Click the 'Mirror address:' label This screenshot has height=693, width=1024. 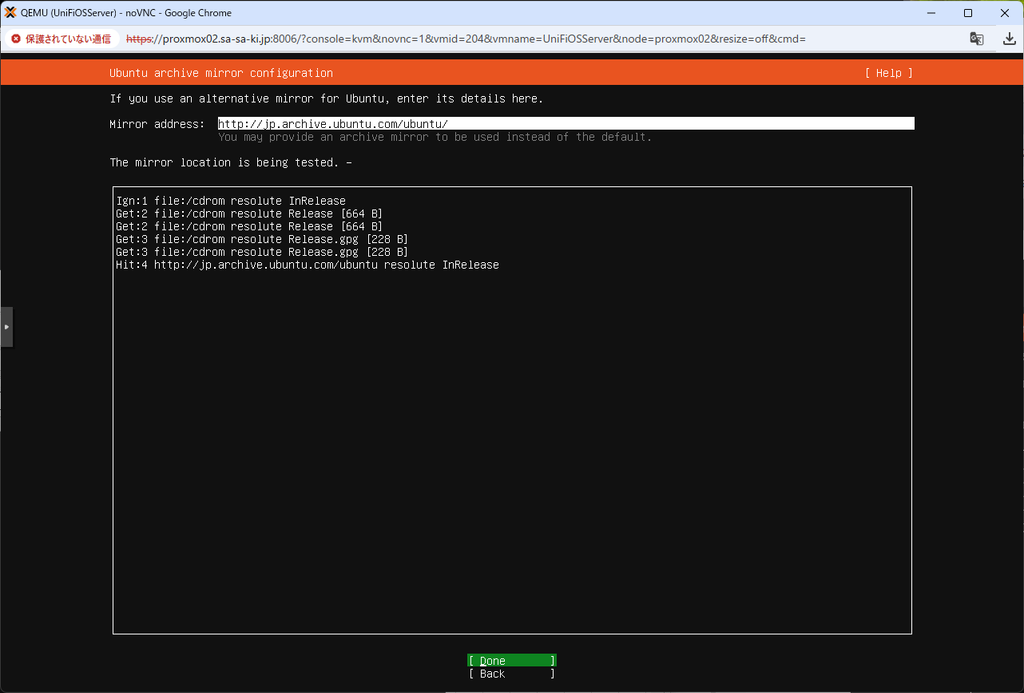tap(157, 123)
